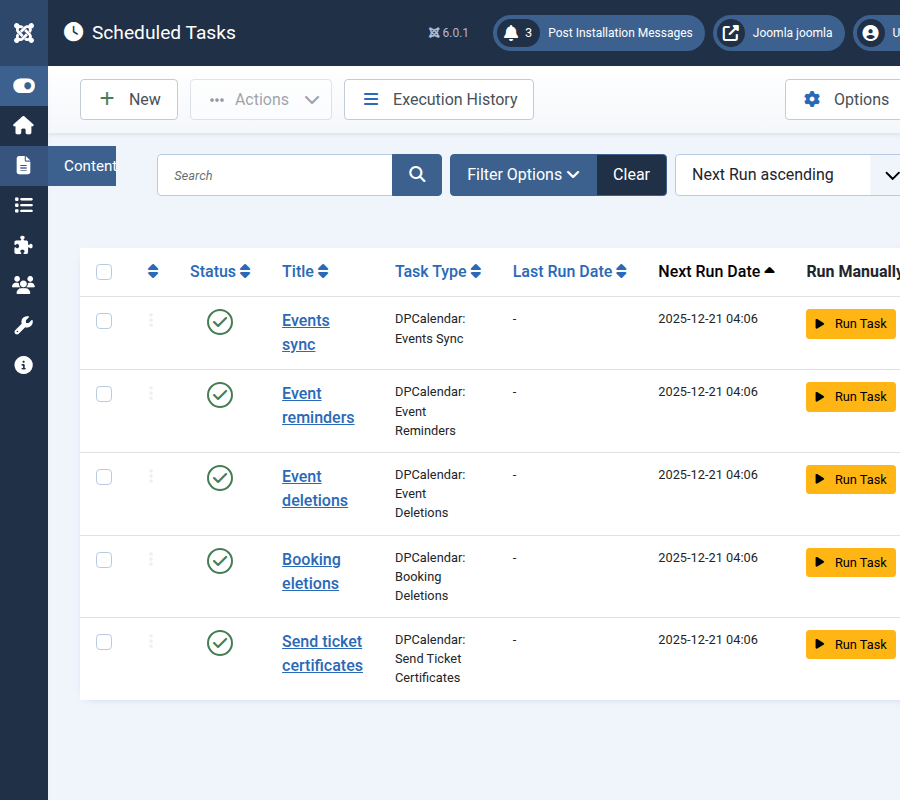Open Home Dashboard house icon
Screen dimensions: 900x800
[x=24, y=126]
